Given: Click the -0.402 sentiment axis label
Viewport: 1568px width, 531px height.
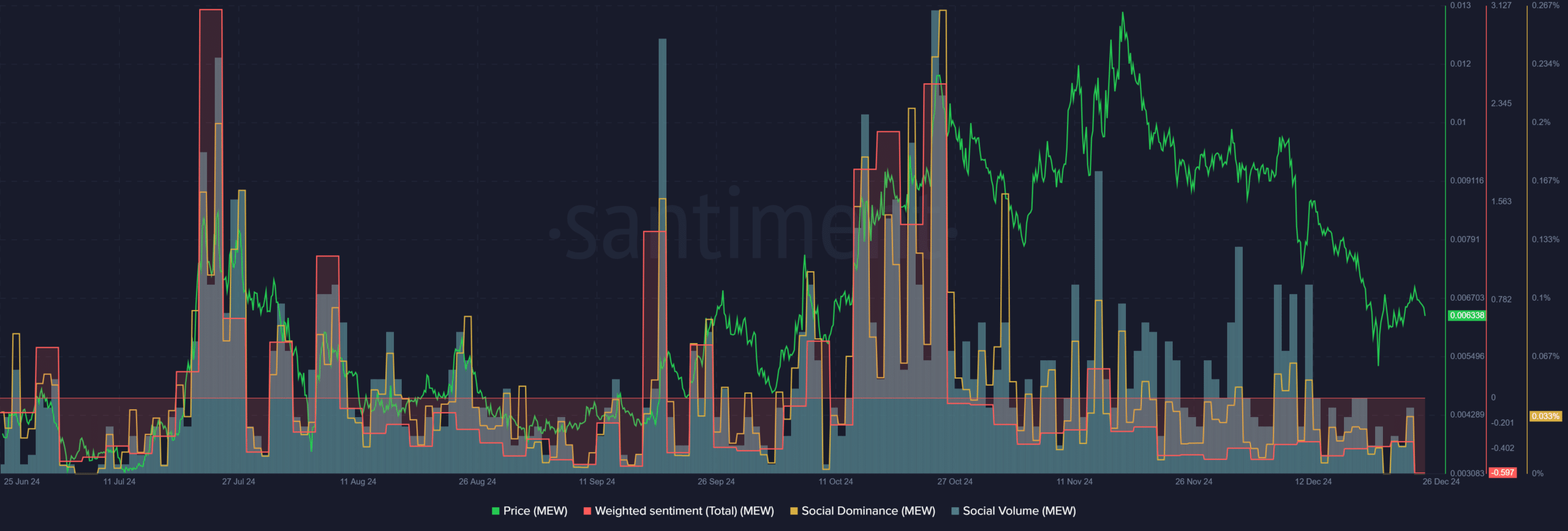Looking at the screenshot, I should point(1501,448).
